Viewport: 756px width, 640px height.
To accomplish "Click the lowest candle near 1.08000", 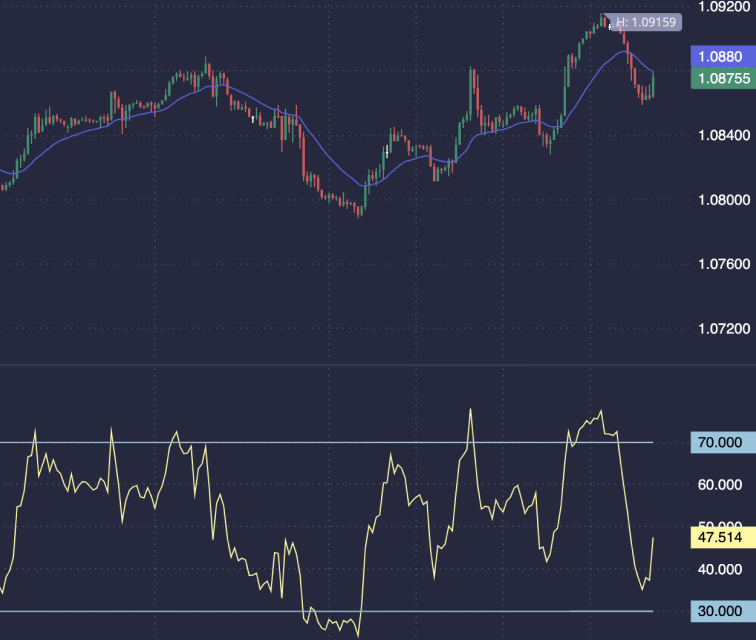I will tap(360, 208).
